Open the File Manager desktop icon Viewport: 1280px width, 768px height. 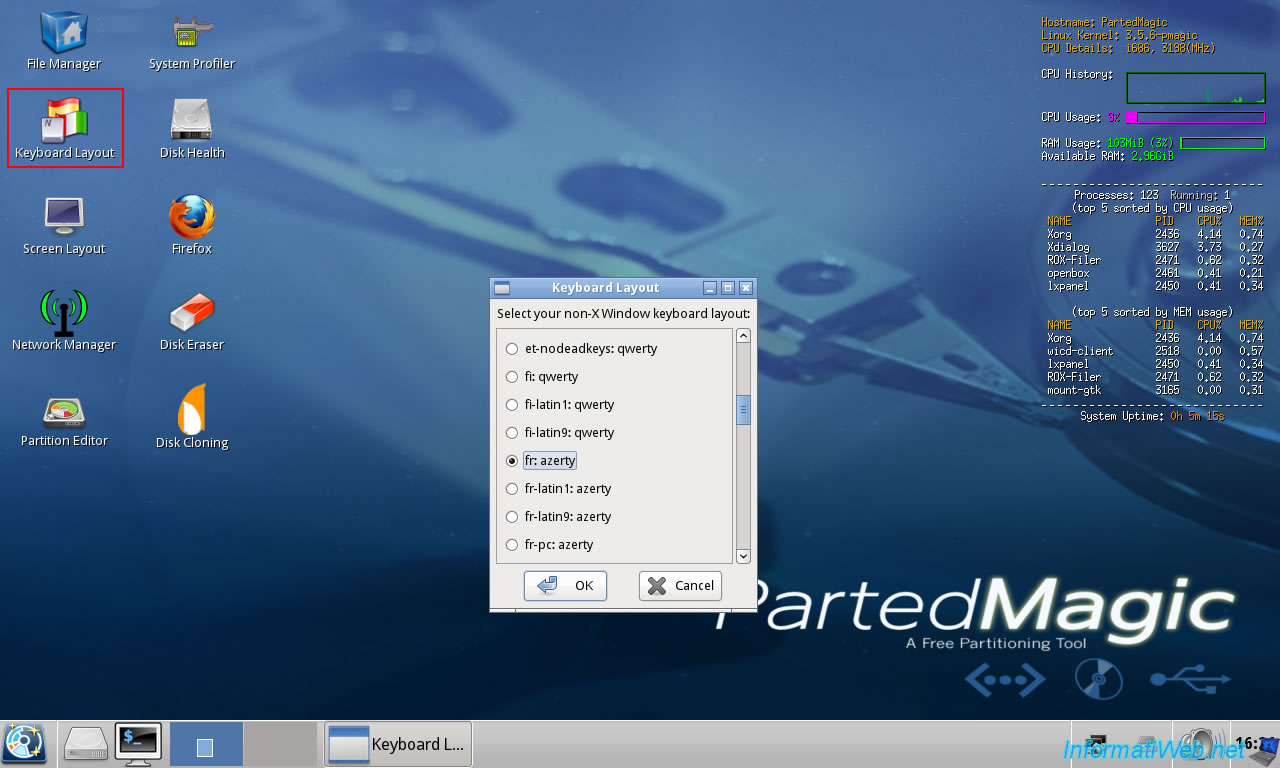[64, 40]
